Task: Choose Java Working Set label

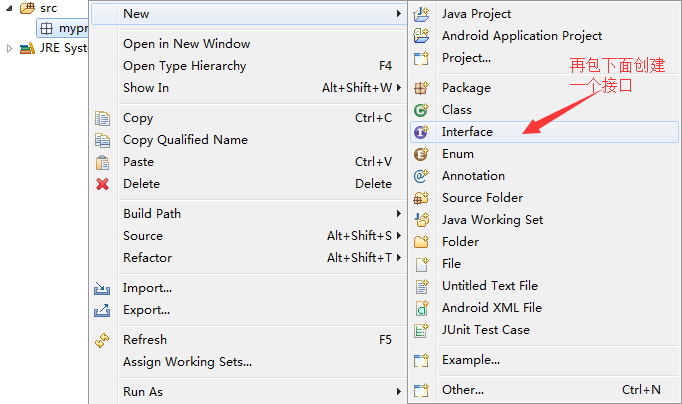Action: pos(492,220)
